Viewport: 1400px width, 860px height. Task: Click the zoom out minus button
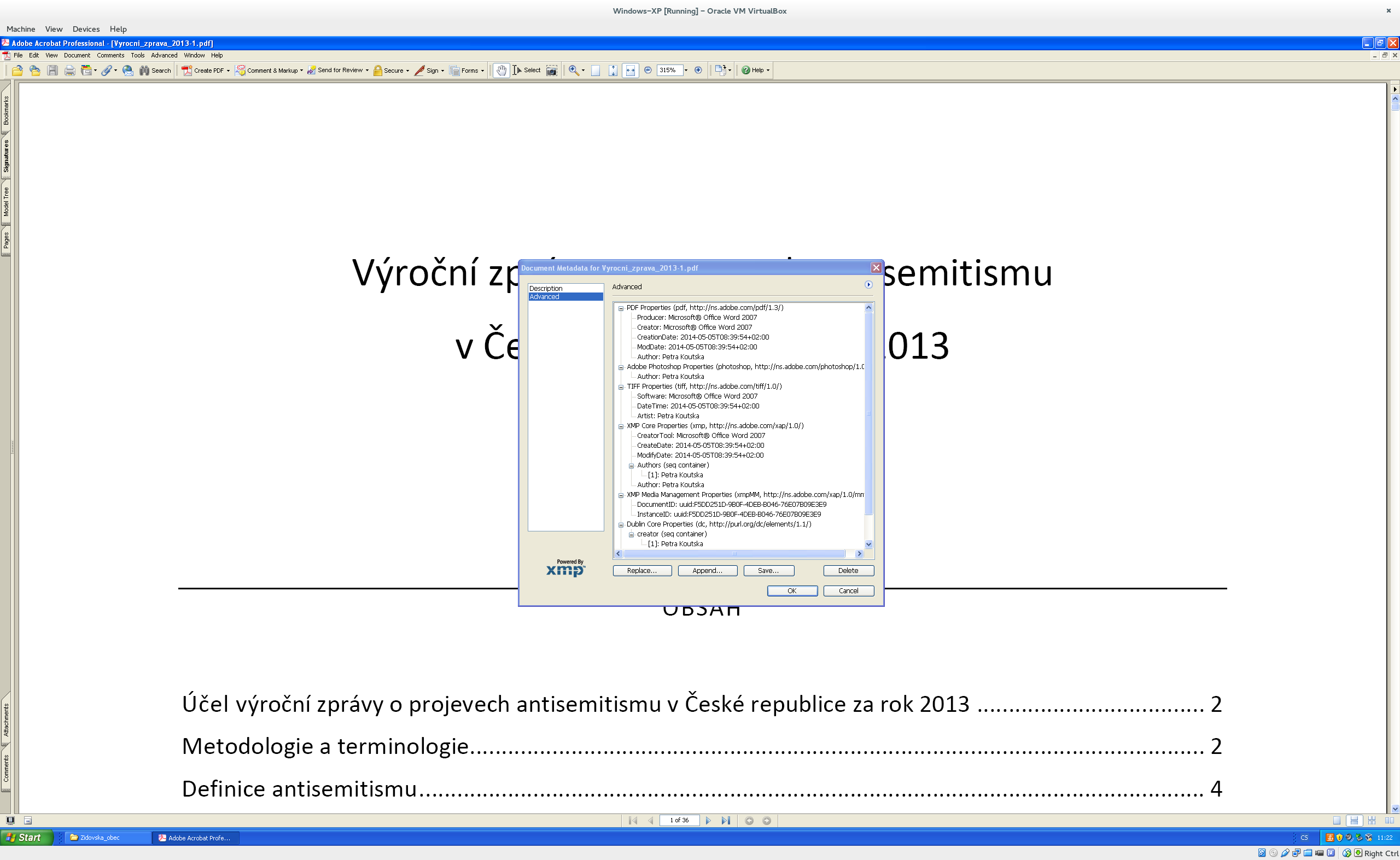[x=648, y=71]
